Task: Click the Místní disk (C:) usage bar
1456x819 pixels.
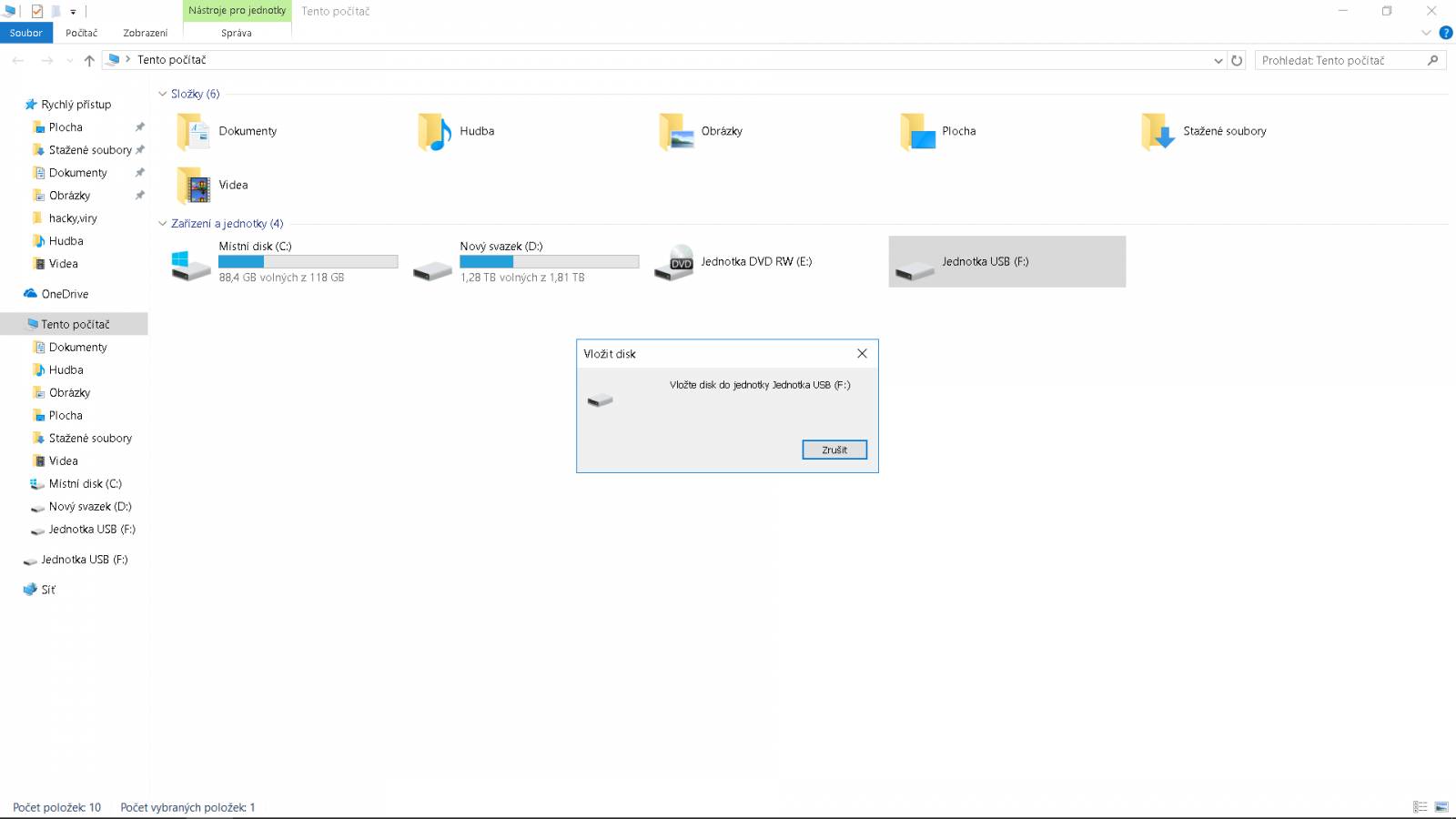Action: [x=308, y=262]
